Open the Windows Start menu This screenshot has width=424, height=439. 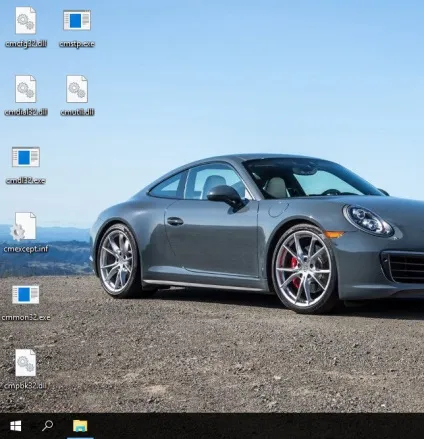tap(15, 426)
